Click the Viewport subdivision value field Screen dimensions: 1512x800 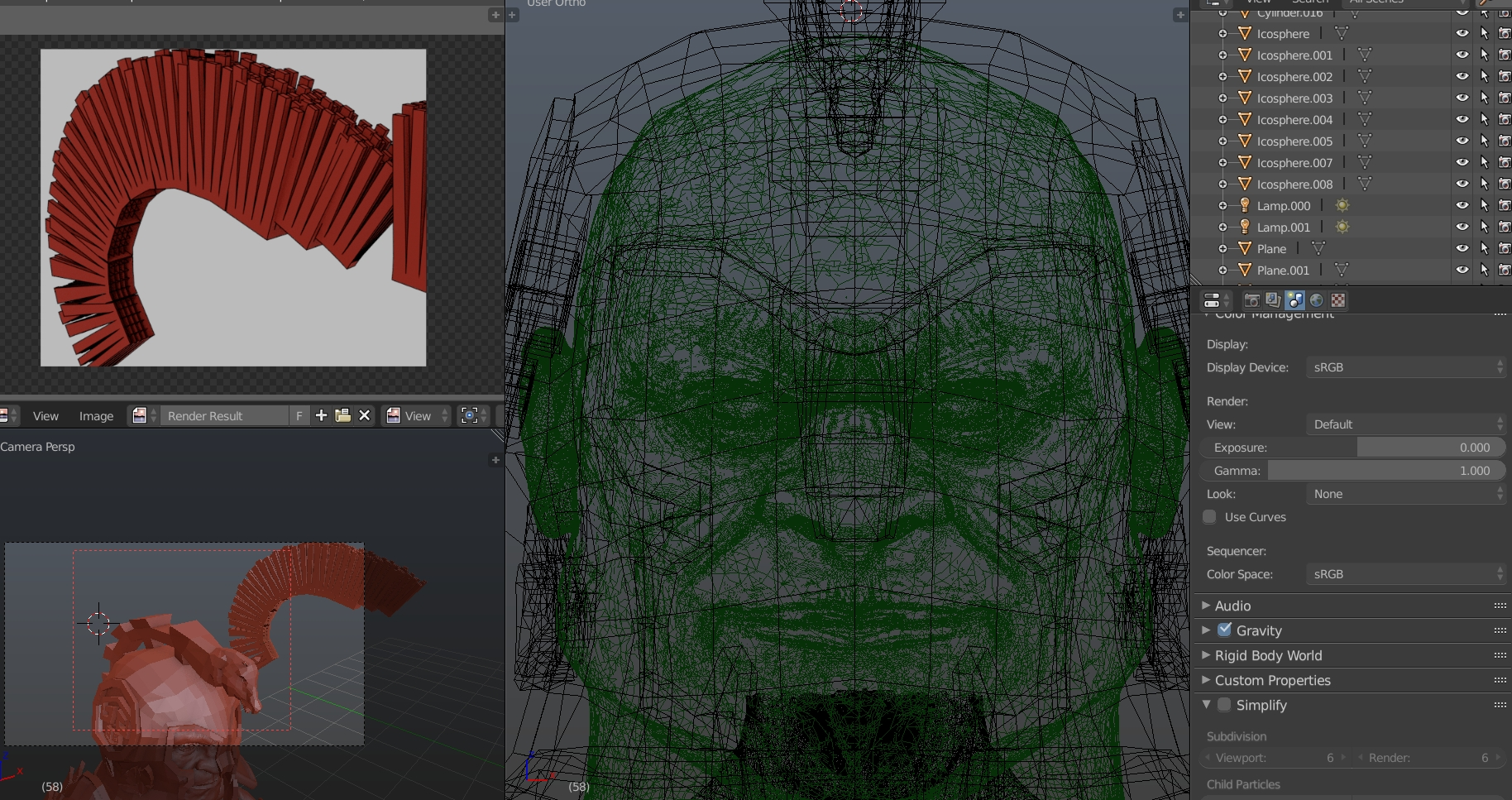(x=1276, y=758)
